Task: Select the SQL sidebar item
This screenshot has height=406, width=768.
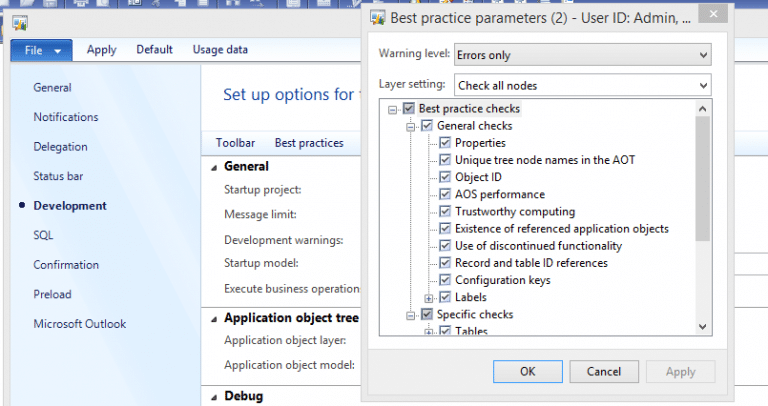Action: 44,235
